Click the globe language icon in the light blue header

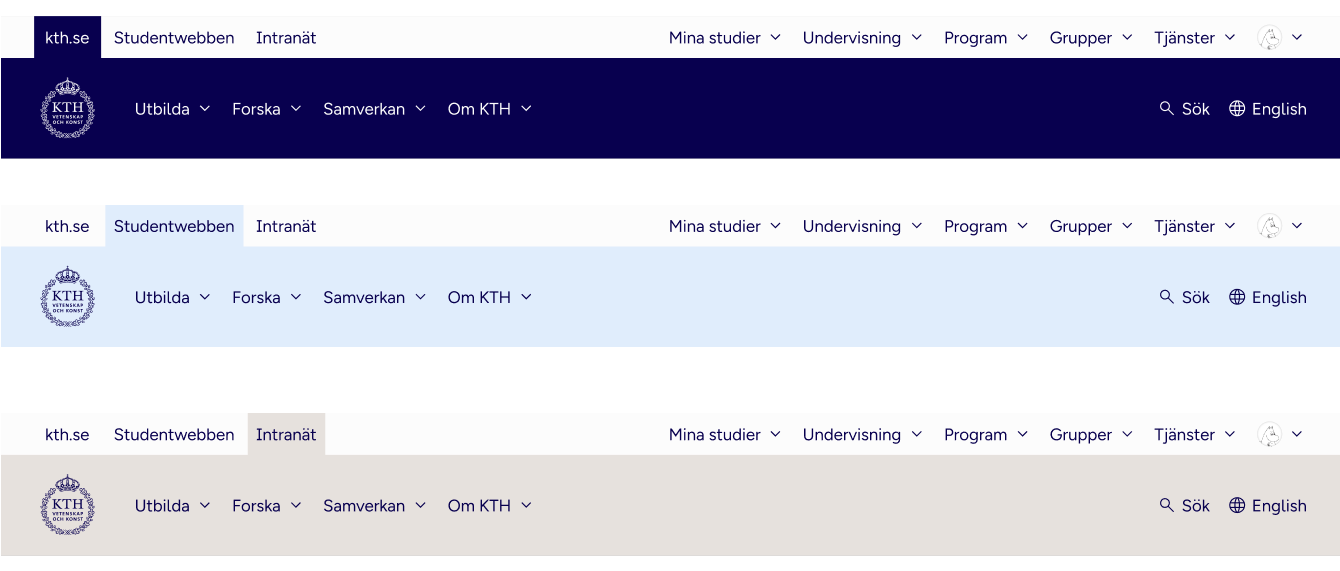pos(1237,297)
